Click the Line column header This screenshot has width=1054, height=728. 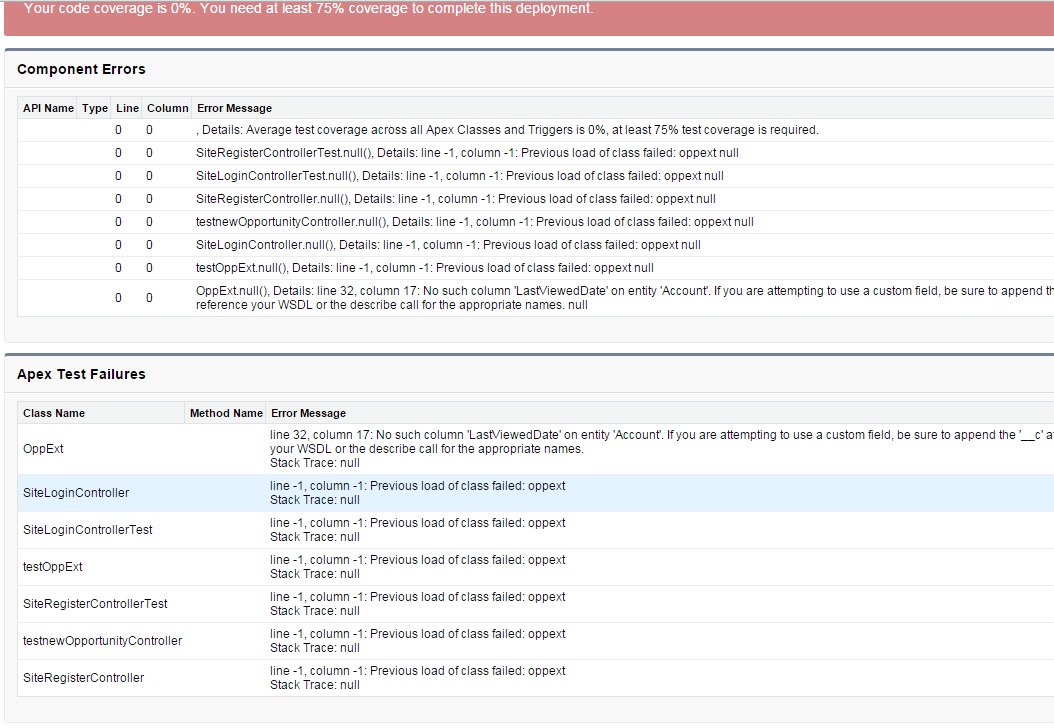127,108
